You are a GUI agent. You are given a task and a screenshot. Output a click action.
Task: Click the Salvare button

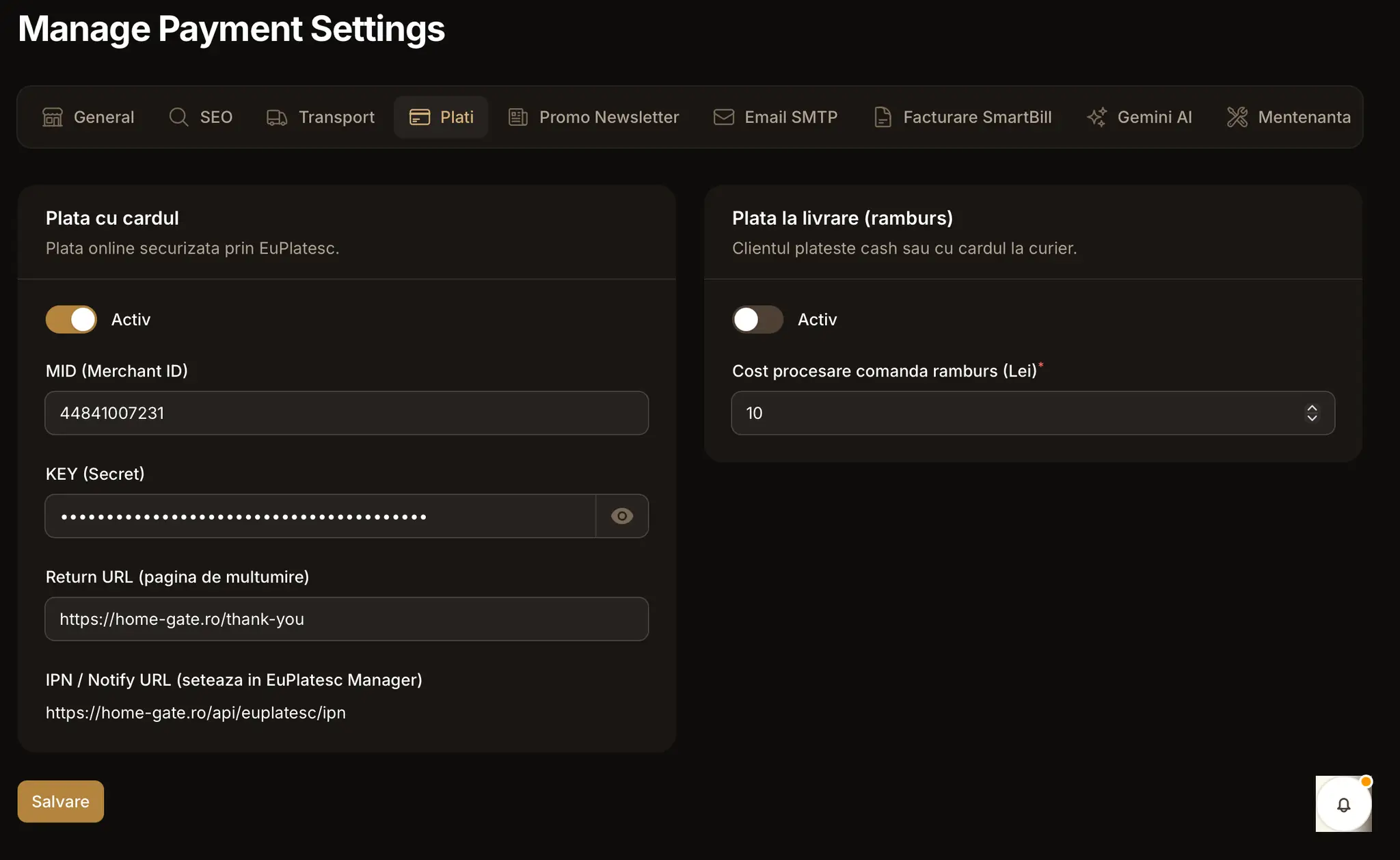click(61, 801)
